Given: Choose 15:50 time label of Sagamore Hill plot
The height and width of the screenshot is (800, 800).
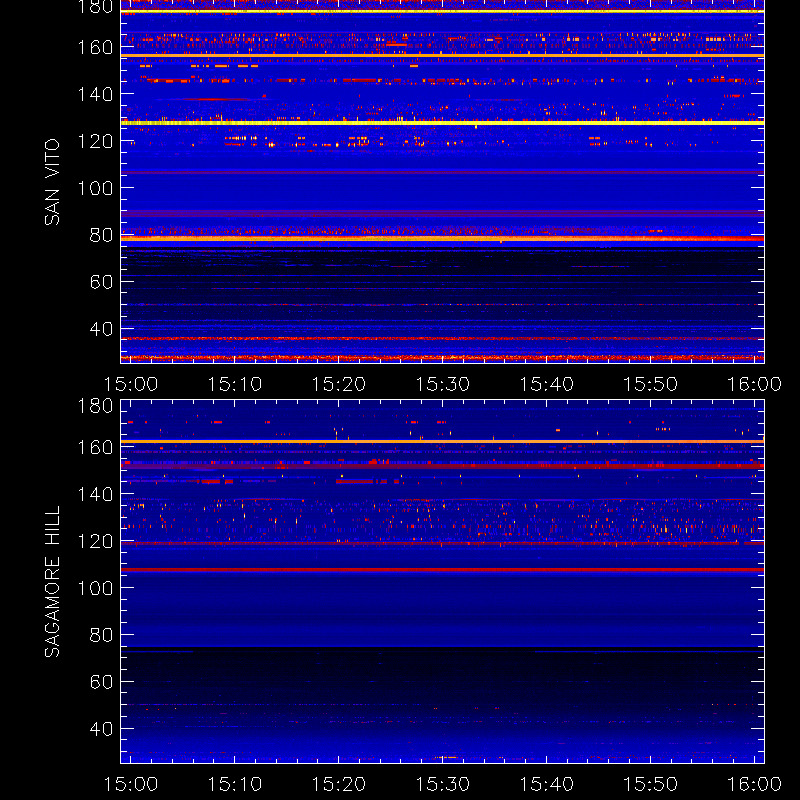Looking at the screenshot, I should (651, 784).
